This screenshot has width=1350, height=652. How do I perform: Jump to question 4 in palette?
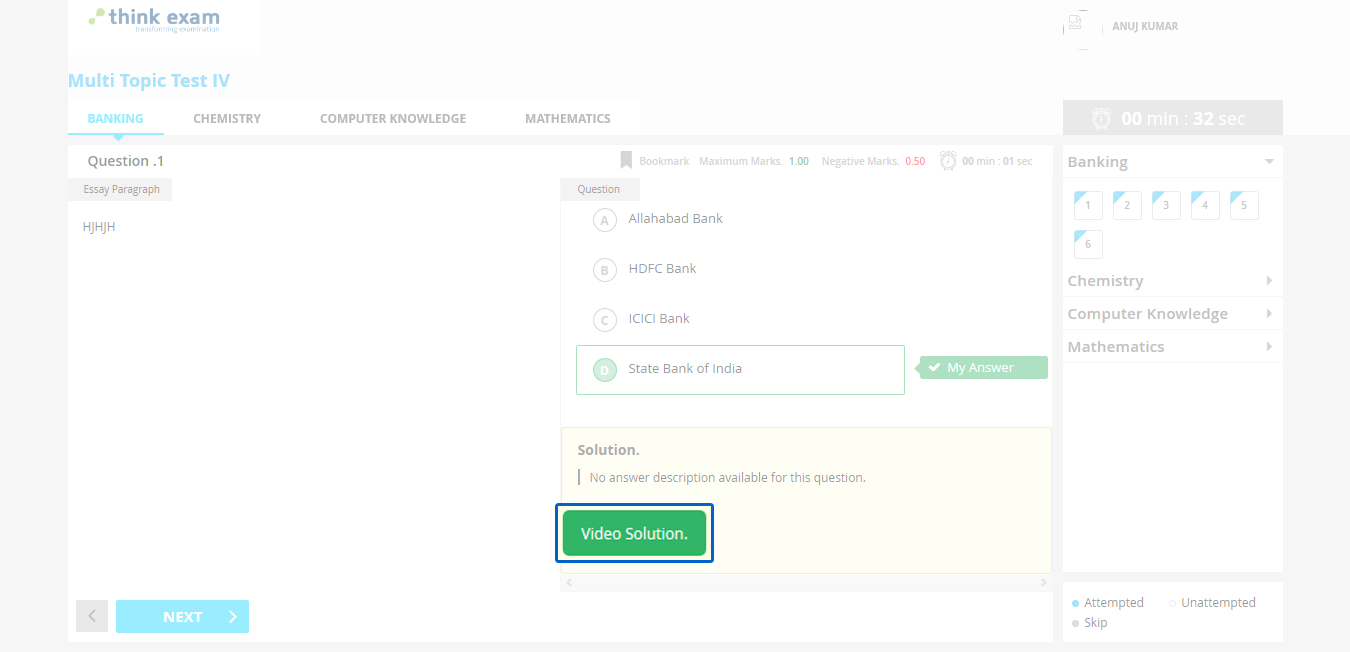pyautogui.click(x=1205, y=205)
